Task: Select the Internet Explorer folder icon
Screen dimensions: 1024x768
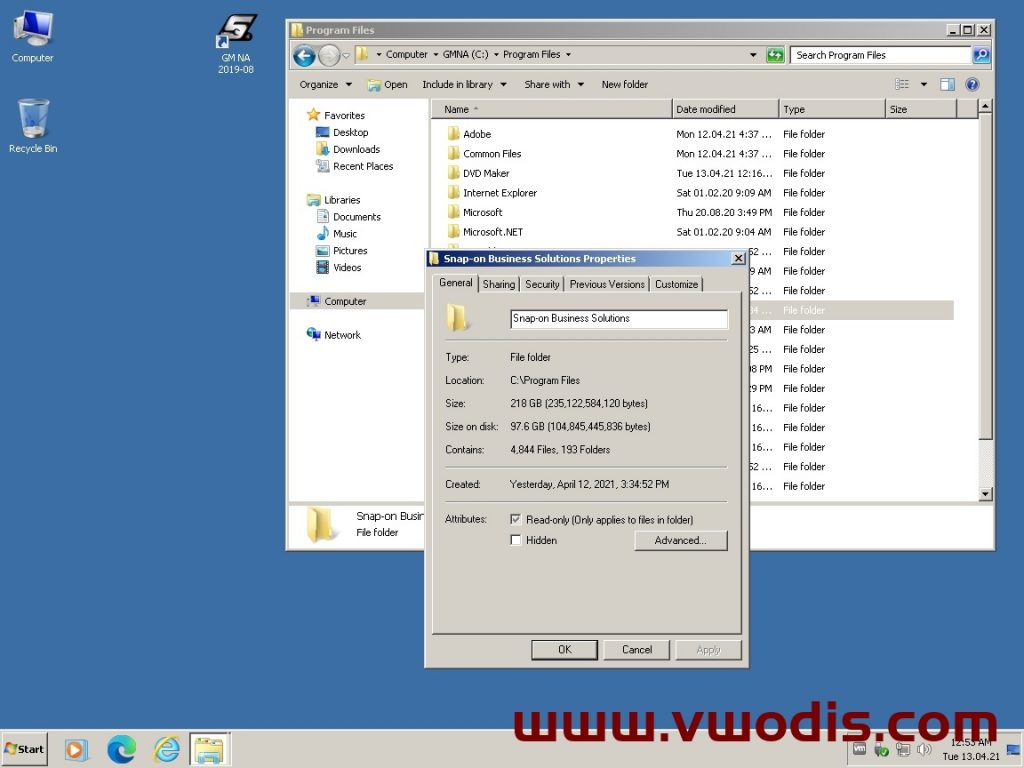Action: 454,193
